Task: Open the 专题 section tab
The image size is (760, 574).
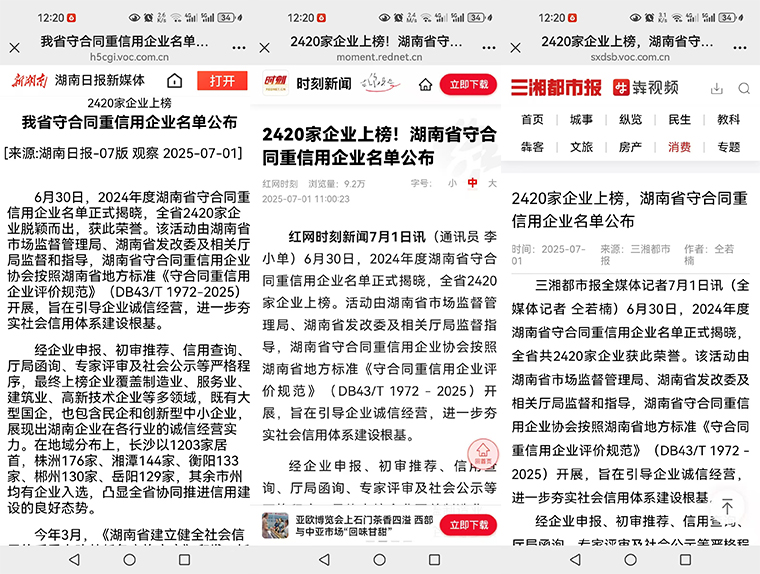Action: (x=728, y=147)
